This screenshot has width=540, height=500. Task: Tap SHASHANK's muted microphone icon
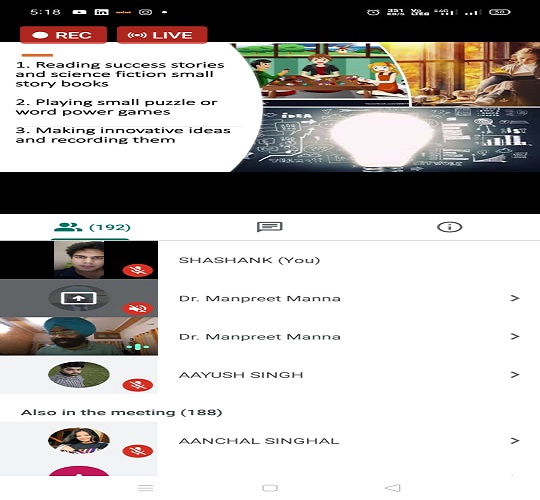point(138,270)
